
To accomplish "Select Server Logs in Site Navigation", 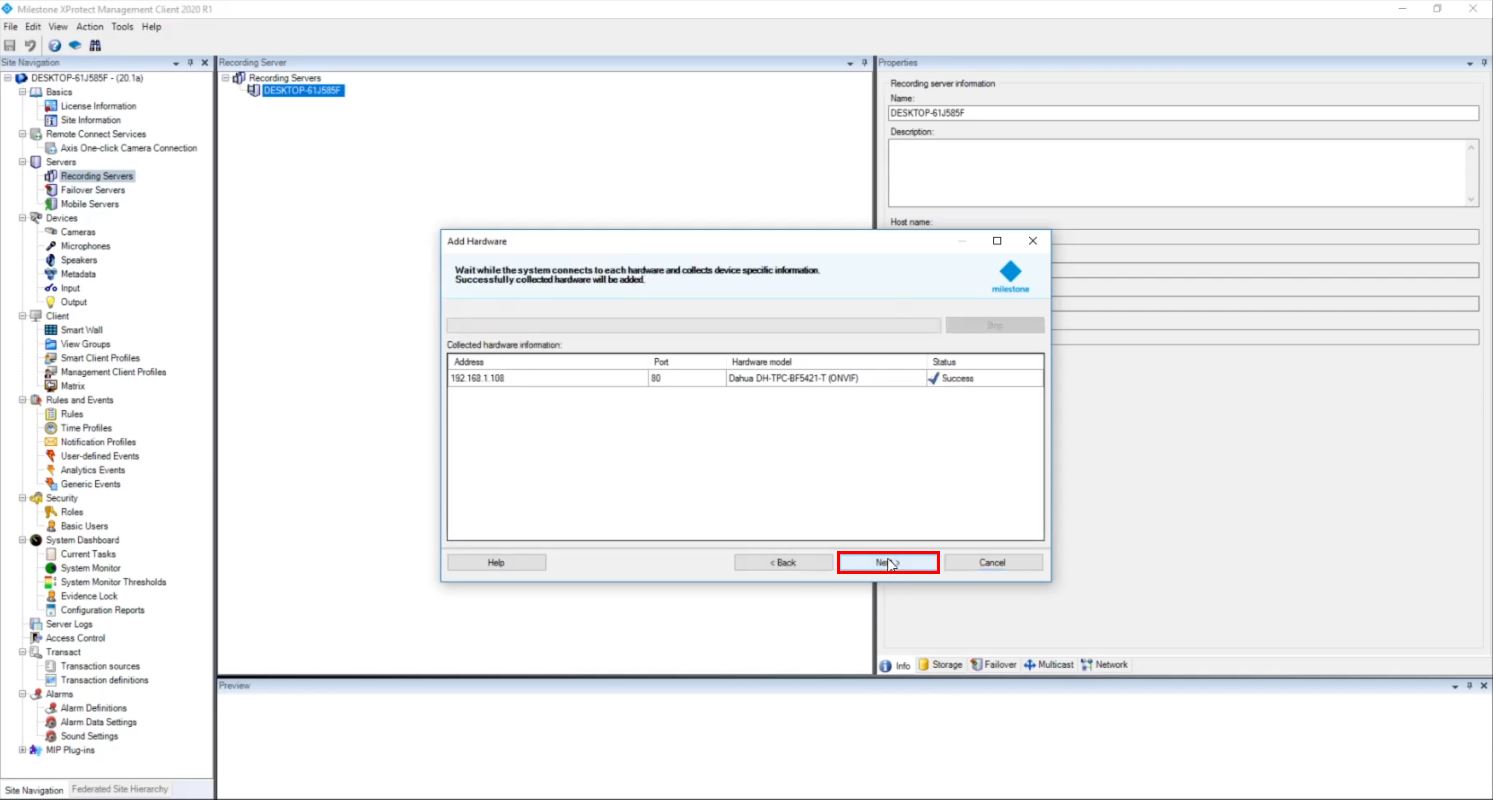I will point(69,624).
